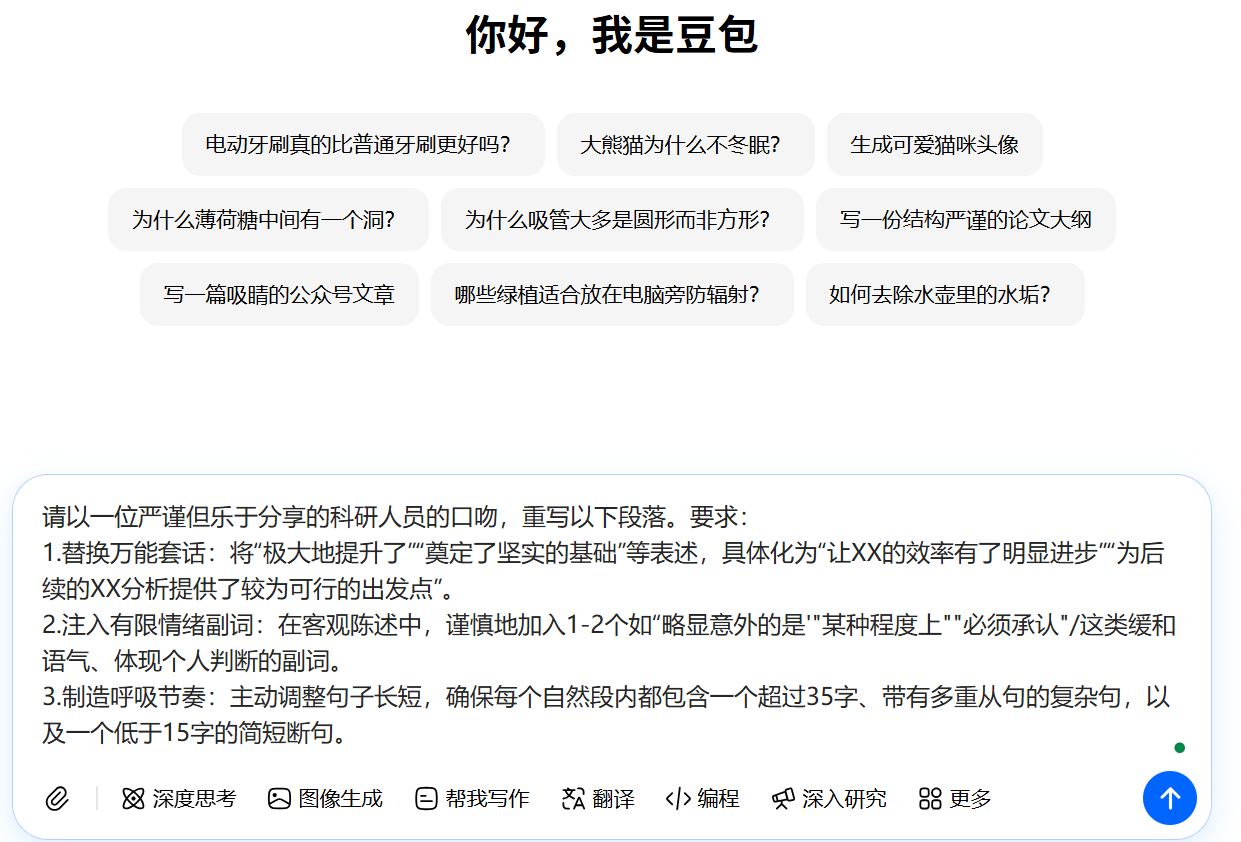Viewport: 1241px width, 842px height.
Task: Expand the 更多 skills menu
Action: pyautogui.click(x=955, y=799)
